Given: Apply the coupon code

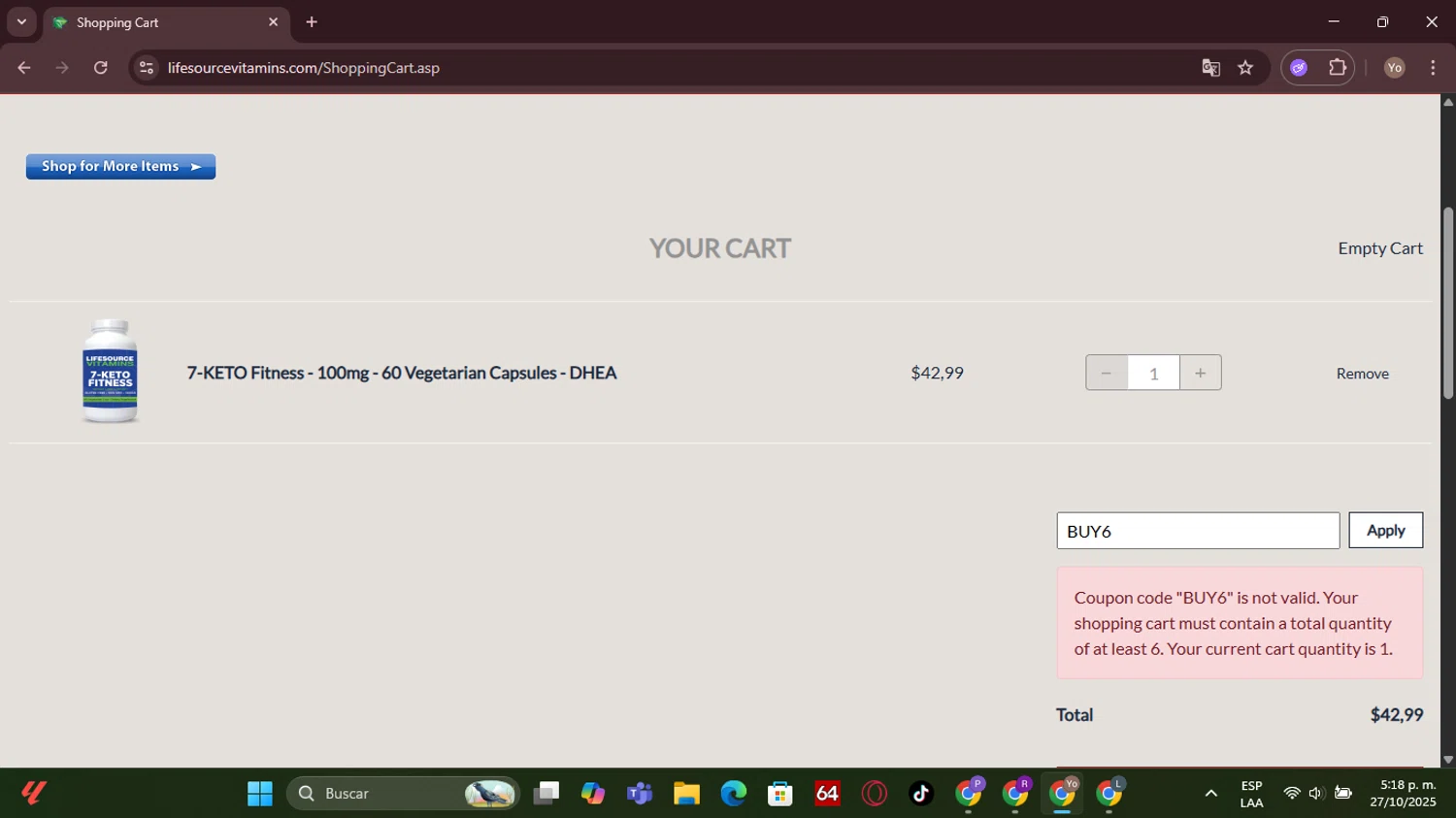Looking at the screenshot, I should (1385, 531).
